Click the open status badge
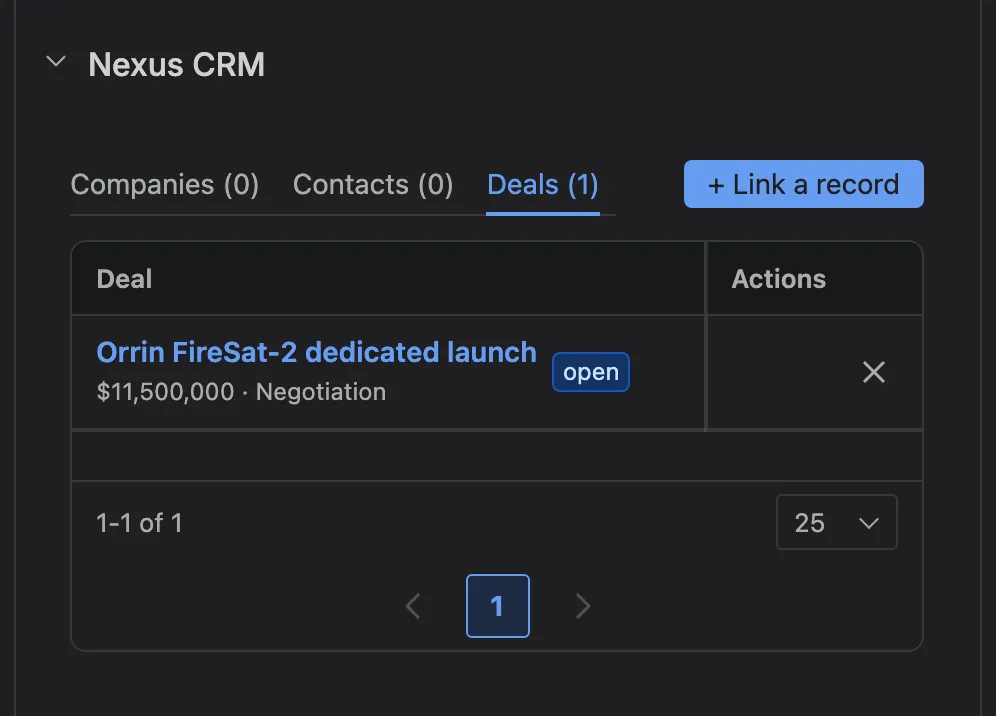The width and height of the screenshot is (996, 716). pyautogui.click(x=591, y=372)
